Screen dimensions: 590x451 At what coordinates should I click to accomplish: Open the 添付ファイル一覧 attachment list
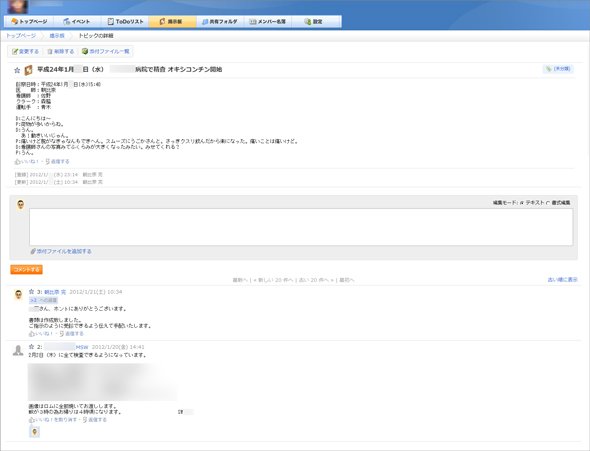coord(106,52)
